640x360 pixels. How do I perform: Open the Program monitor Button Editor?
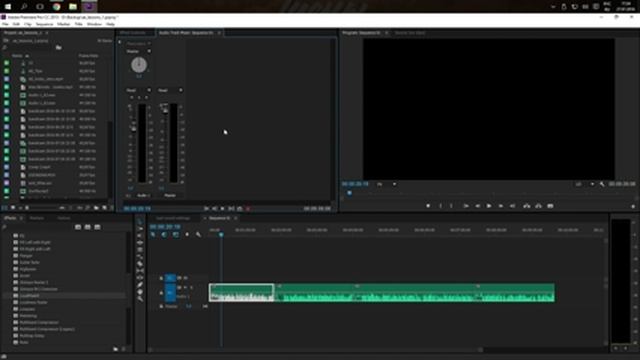[633, 207]
